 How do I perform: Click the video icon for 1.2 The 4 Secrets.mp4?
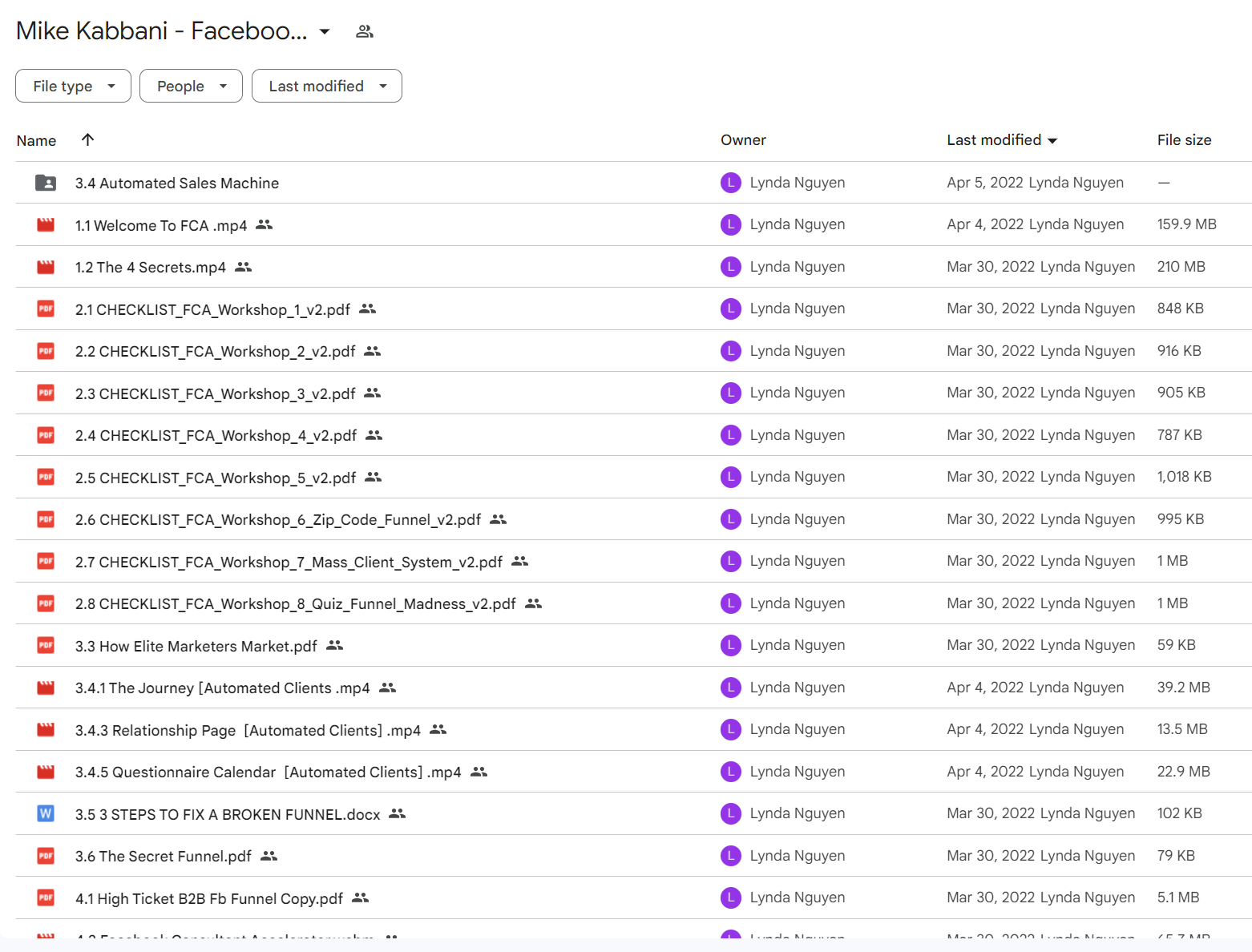pos(46,267)
